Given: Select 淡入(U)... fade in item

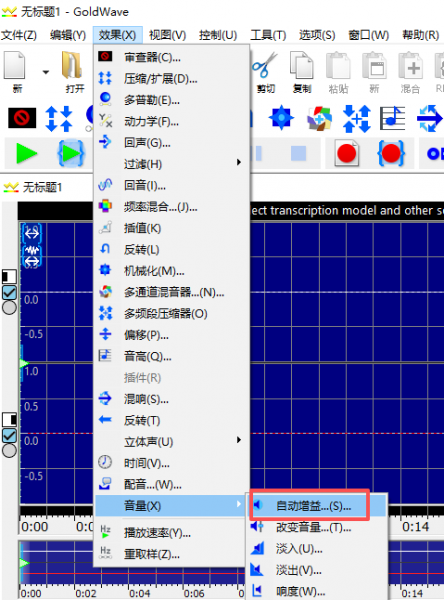Looking at the screenshot, I should [x=318, y=549].
